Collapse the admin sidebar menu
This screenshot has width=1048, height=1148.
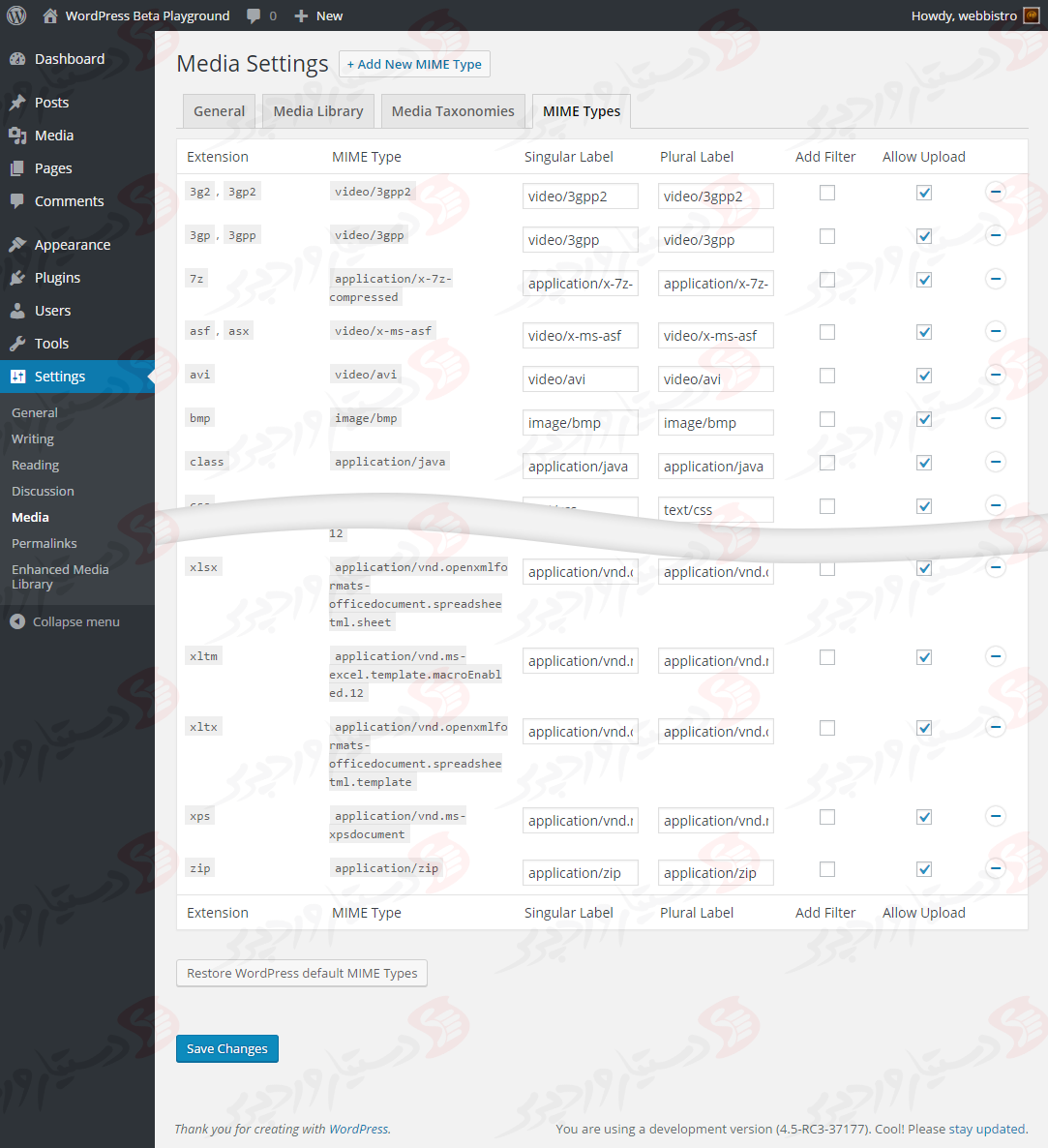(x=65, y=621)
